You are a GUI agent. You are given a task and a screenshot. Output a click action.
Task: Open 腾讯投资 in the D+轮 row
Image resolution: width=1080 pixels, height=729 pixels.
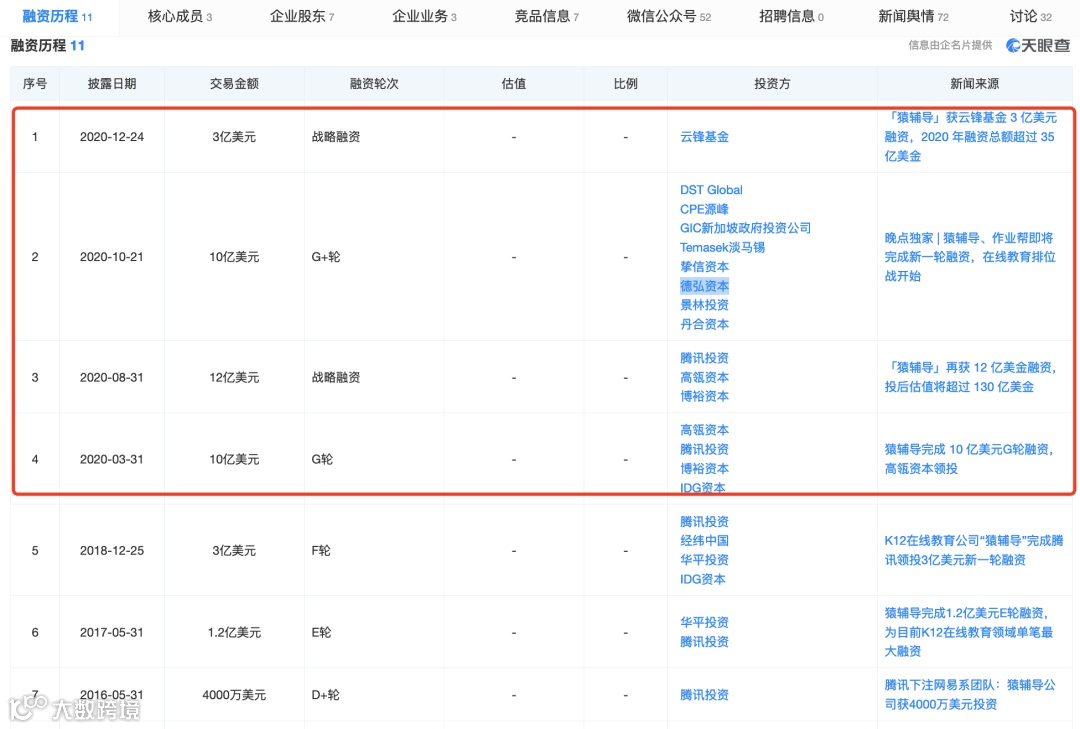[704, 695]
